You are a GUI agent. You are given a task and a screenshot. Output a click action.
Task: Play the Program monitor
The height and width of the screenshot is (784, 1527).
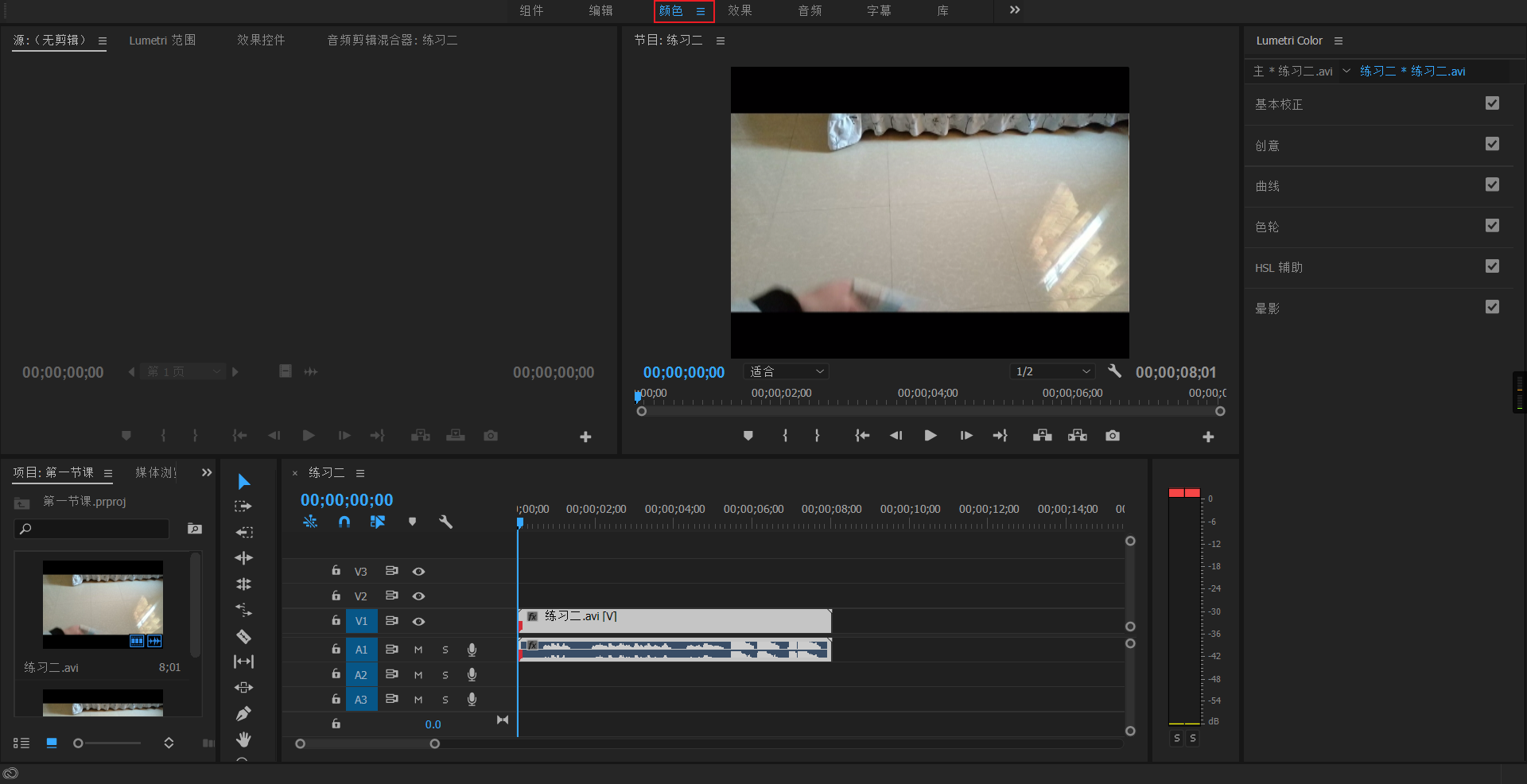click(931, 436)
